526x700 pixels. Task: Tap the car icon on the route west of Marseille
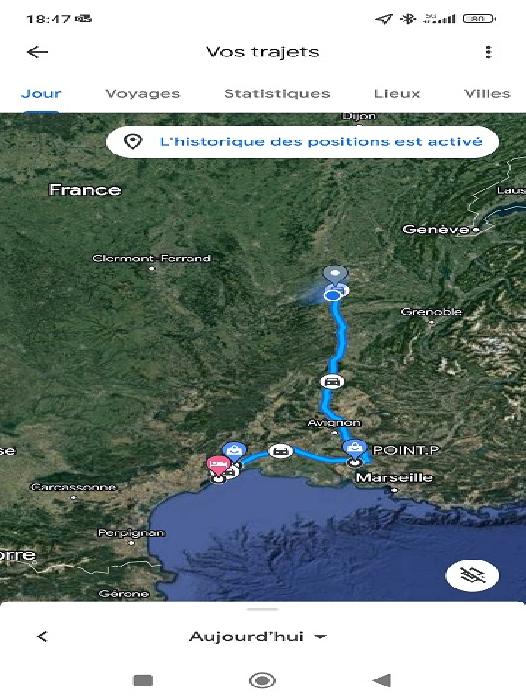280,451
